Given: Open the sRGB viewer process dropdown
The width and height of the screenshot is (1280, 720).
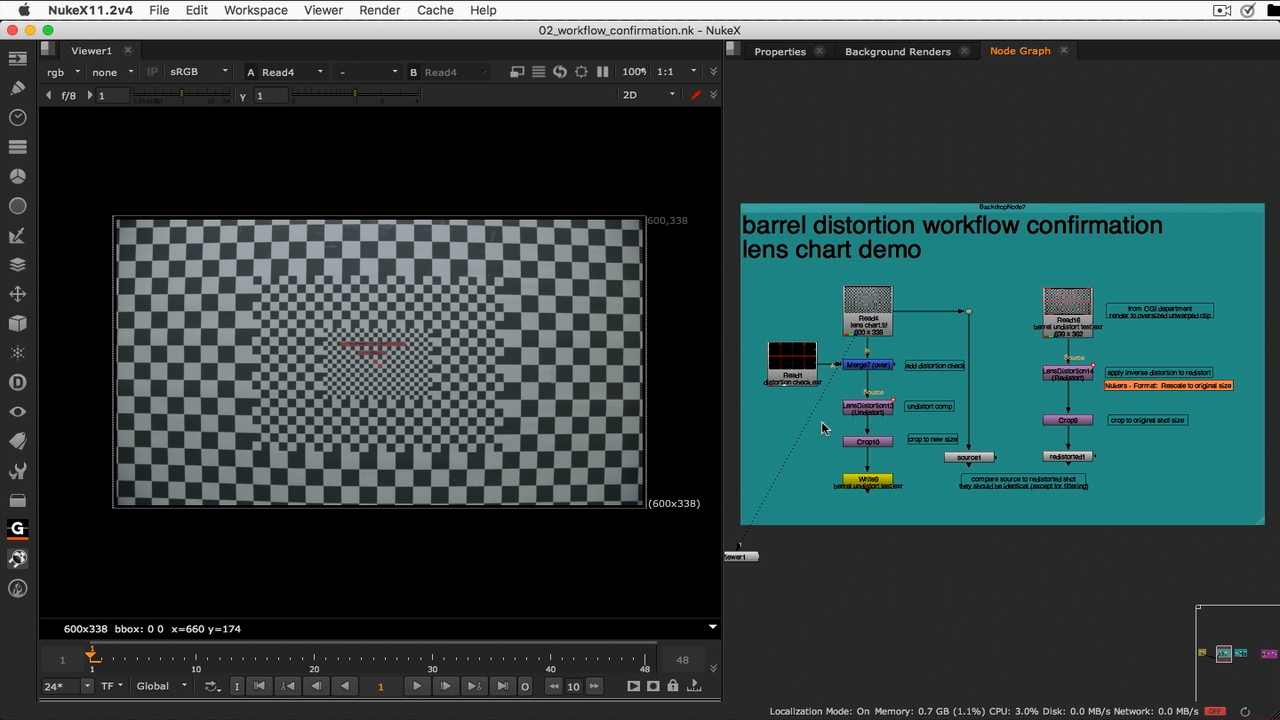Looking at the screenshot, I should (x=198, y=72).
